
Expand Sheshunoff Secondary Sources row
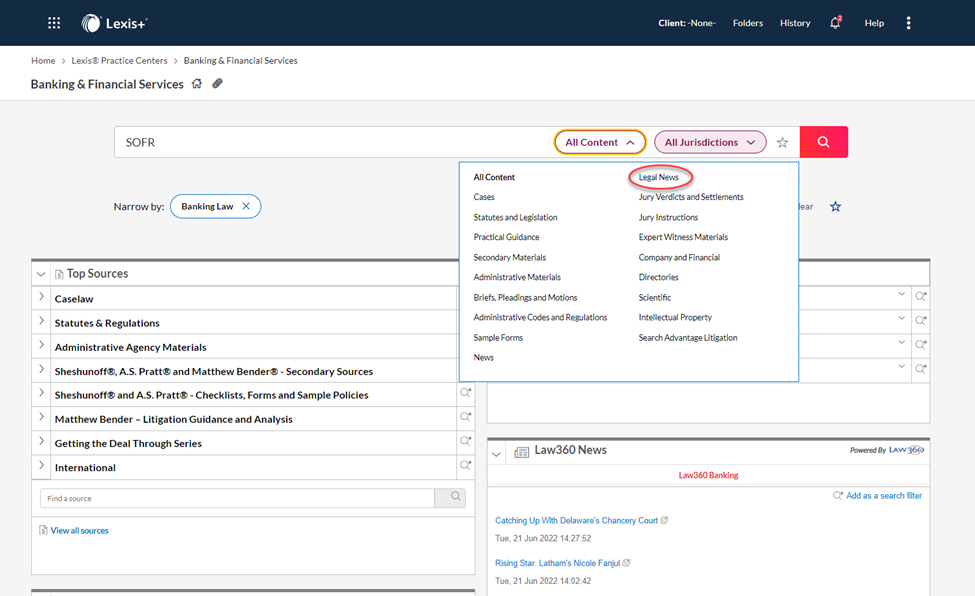[x=42, y=370]
